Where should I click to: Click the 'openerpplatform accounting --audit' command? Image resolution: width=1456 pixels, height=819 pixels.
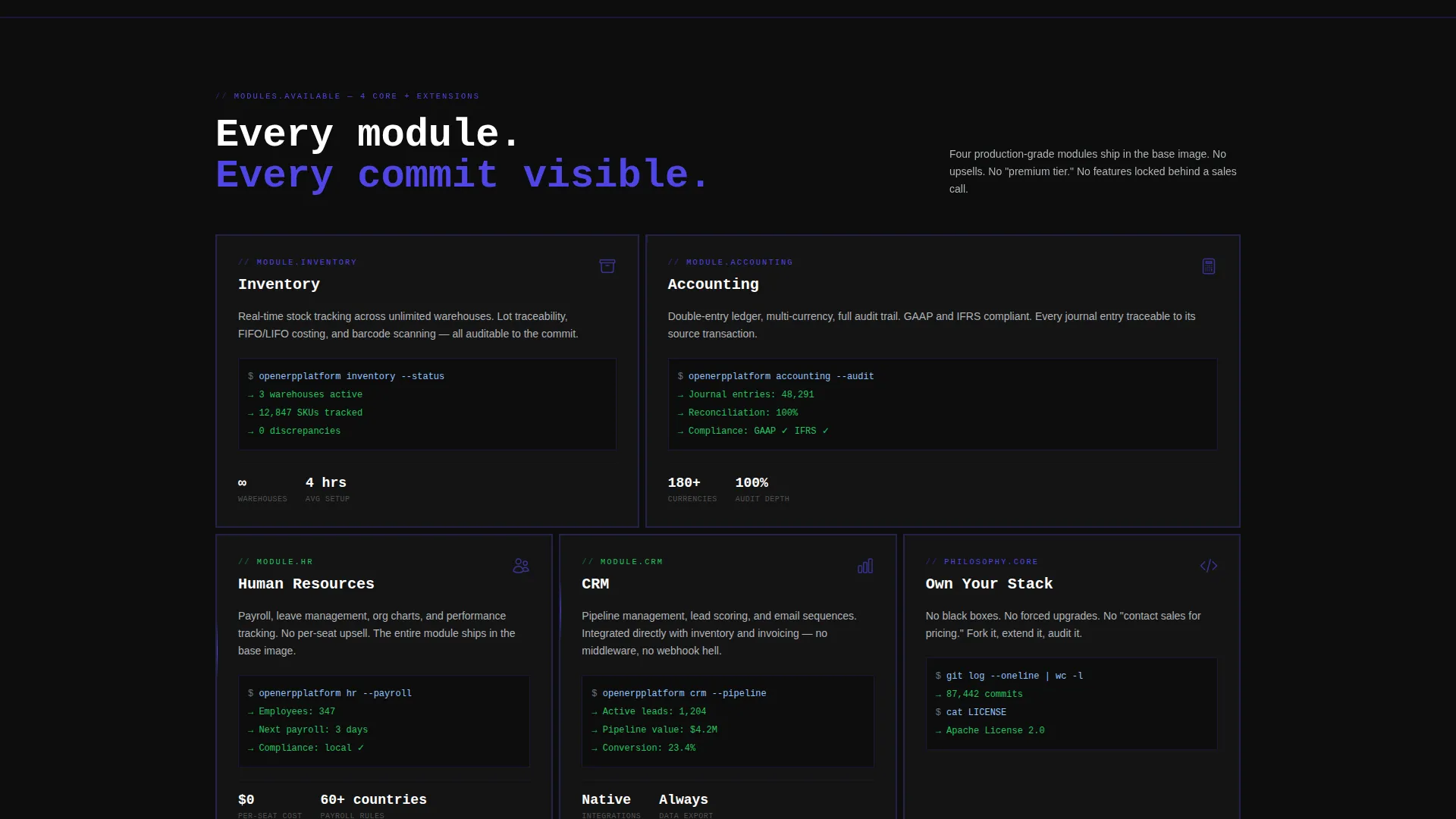pos(781,376)
